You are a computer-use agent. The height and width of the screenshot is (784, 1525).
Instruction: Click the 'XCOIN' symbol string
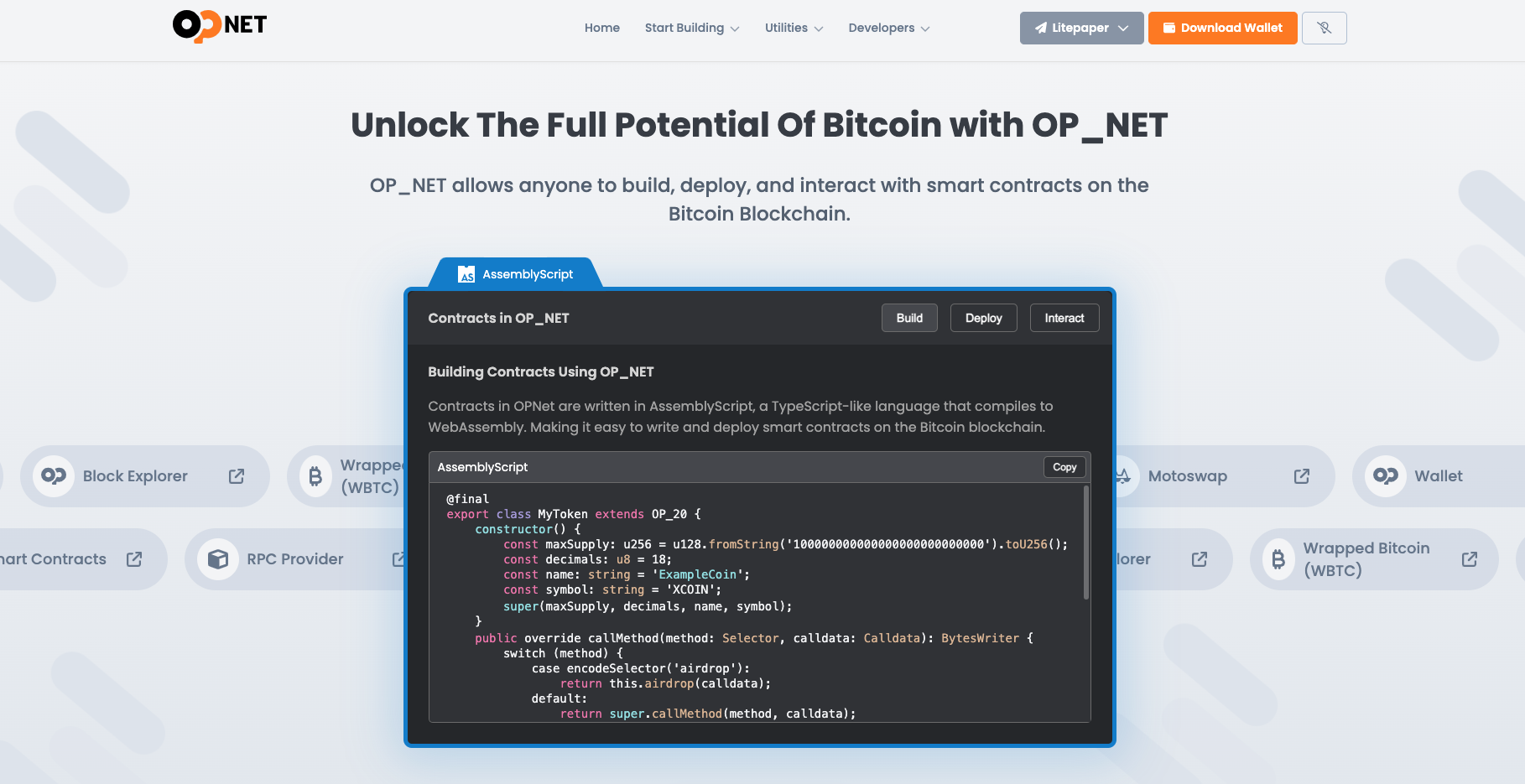tap(694, 589)
